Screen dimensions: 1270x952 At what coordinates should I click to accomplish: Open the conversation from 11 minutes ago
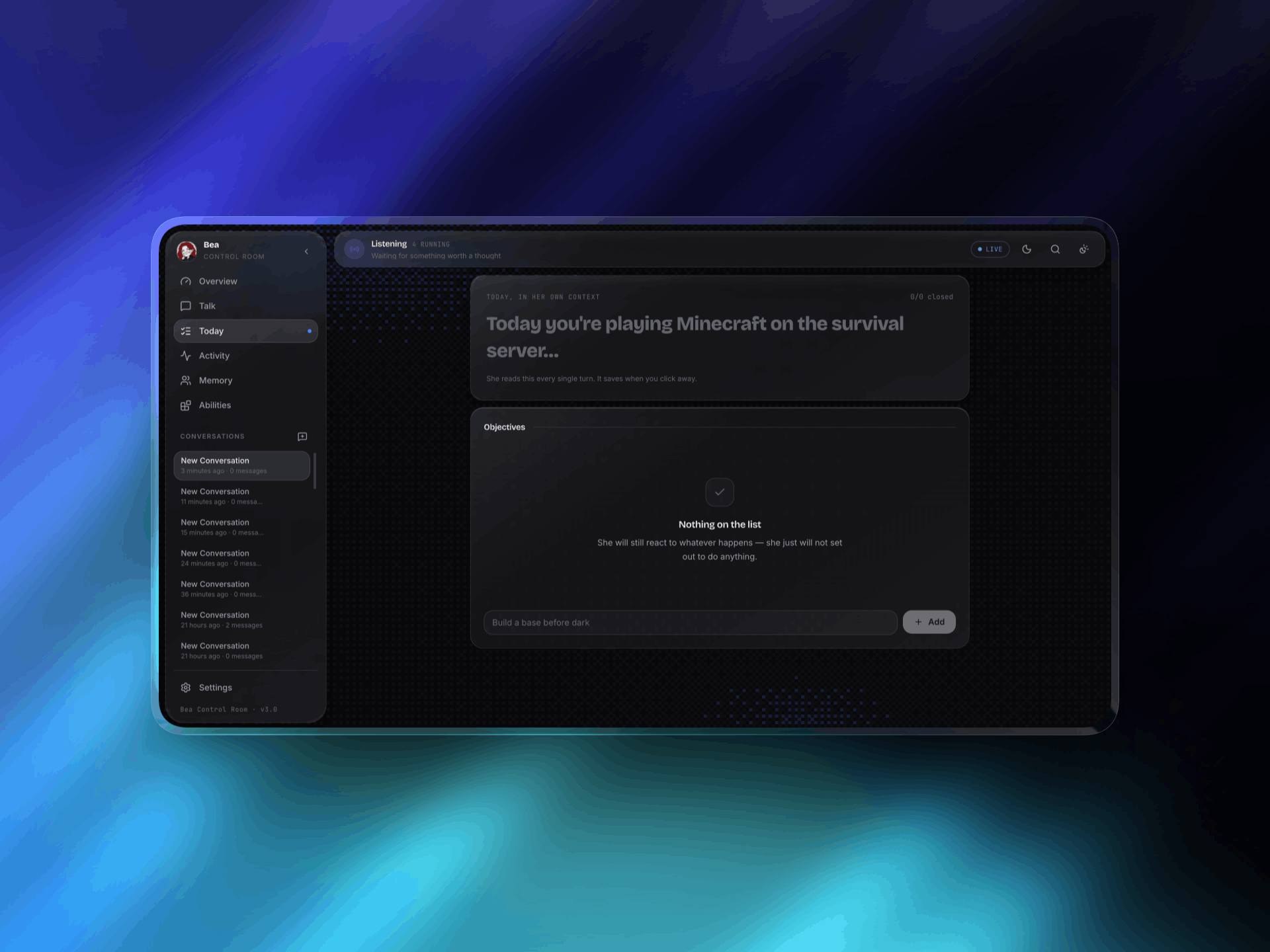(241, 496)
